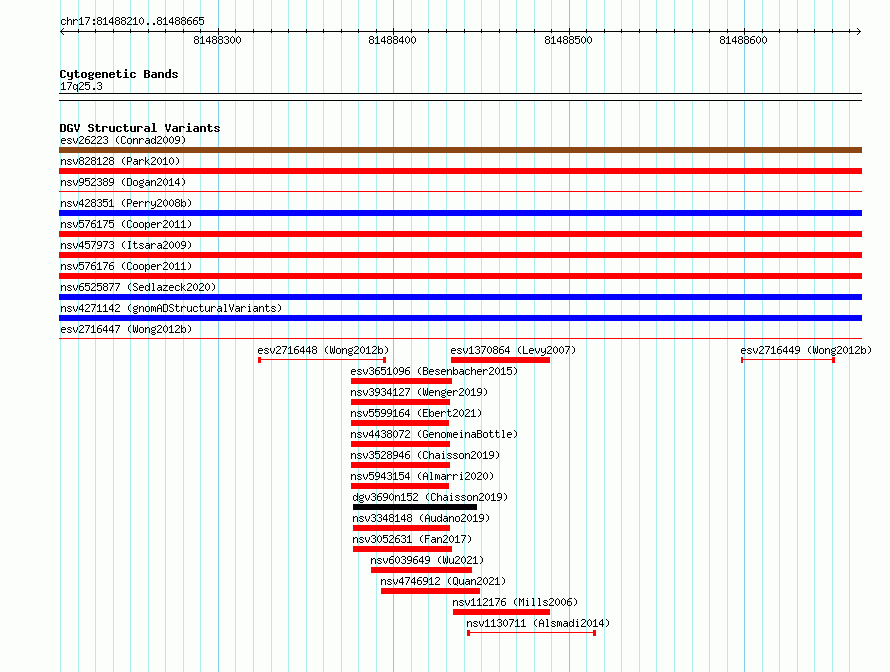This screenshot has height=672, width=890.
Task: Open esv2716447 (Wong2012b) variant label
Action: pos(126,329)
